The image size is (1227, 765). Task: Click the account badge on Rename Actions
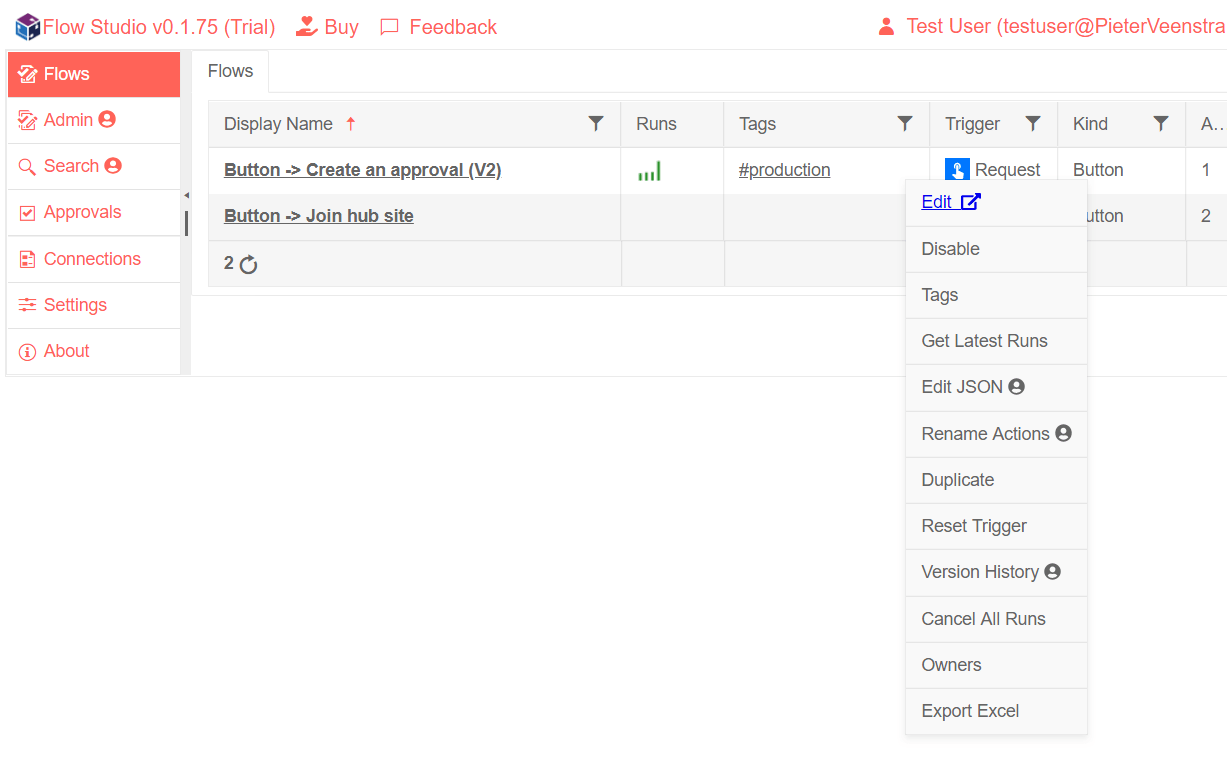coord(1063,433)
